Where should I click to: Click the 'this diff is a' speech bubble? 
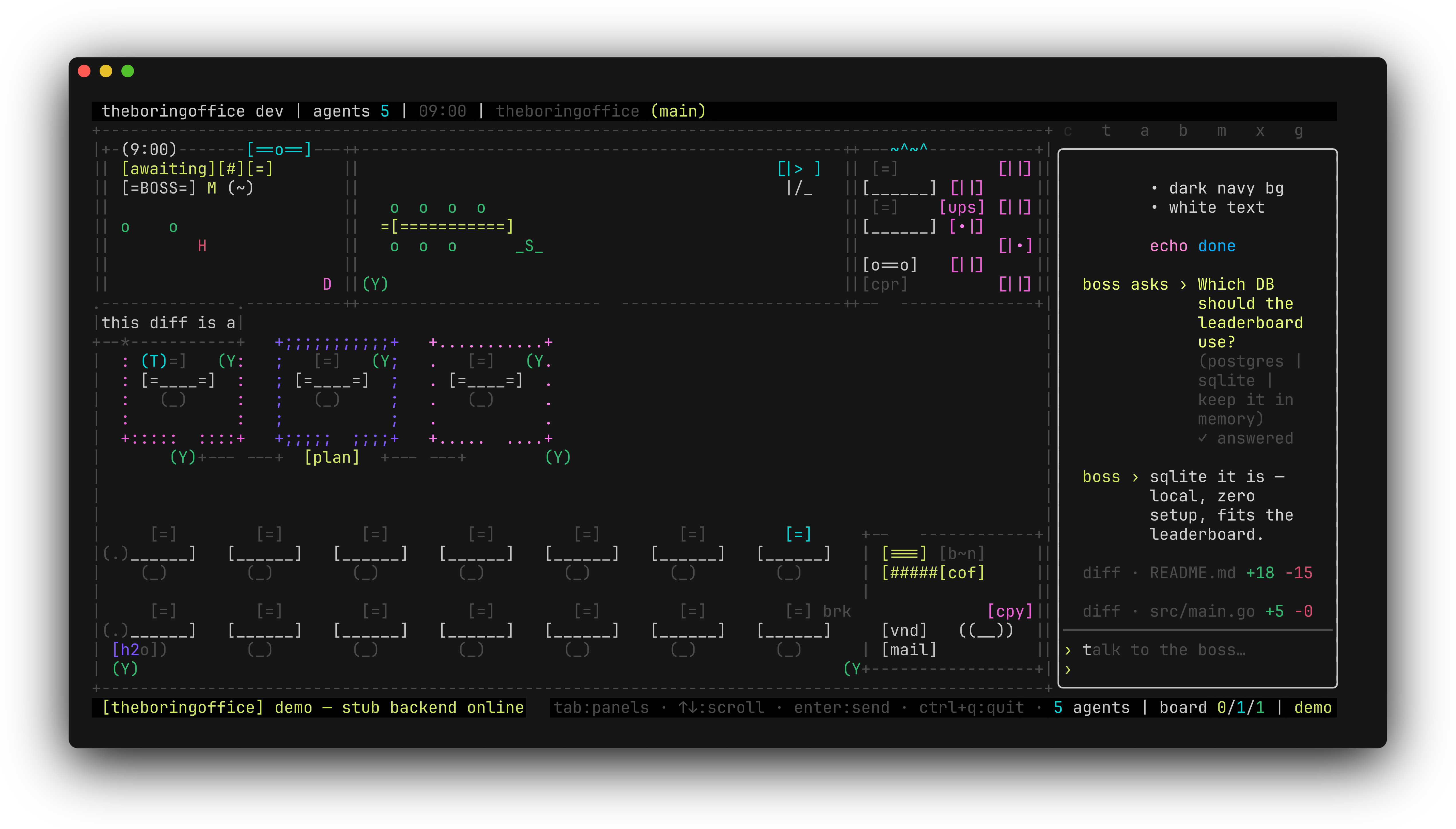(x=169, y=323)
